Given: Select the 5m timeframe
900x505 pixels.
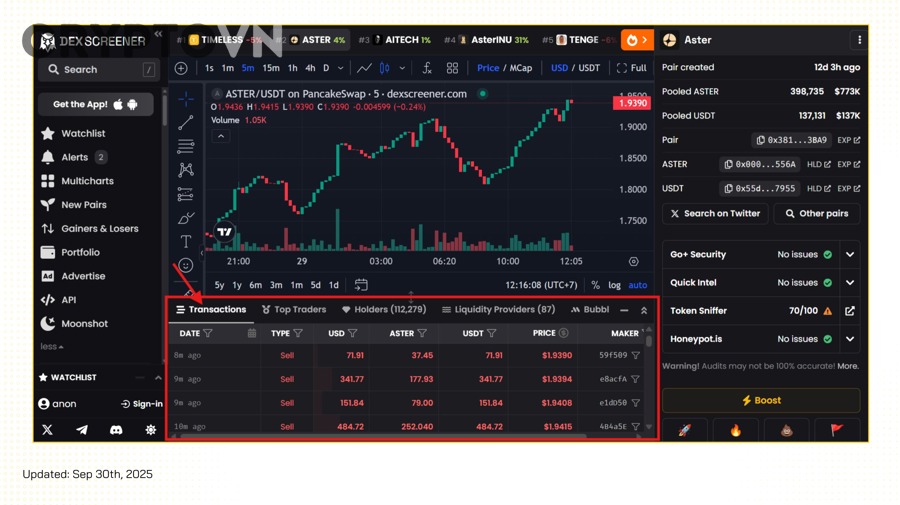Looking at the screenshot, I should point(248,68).
